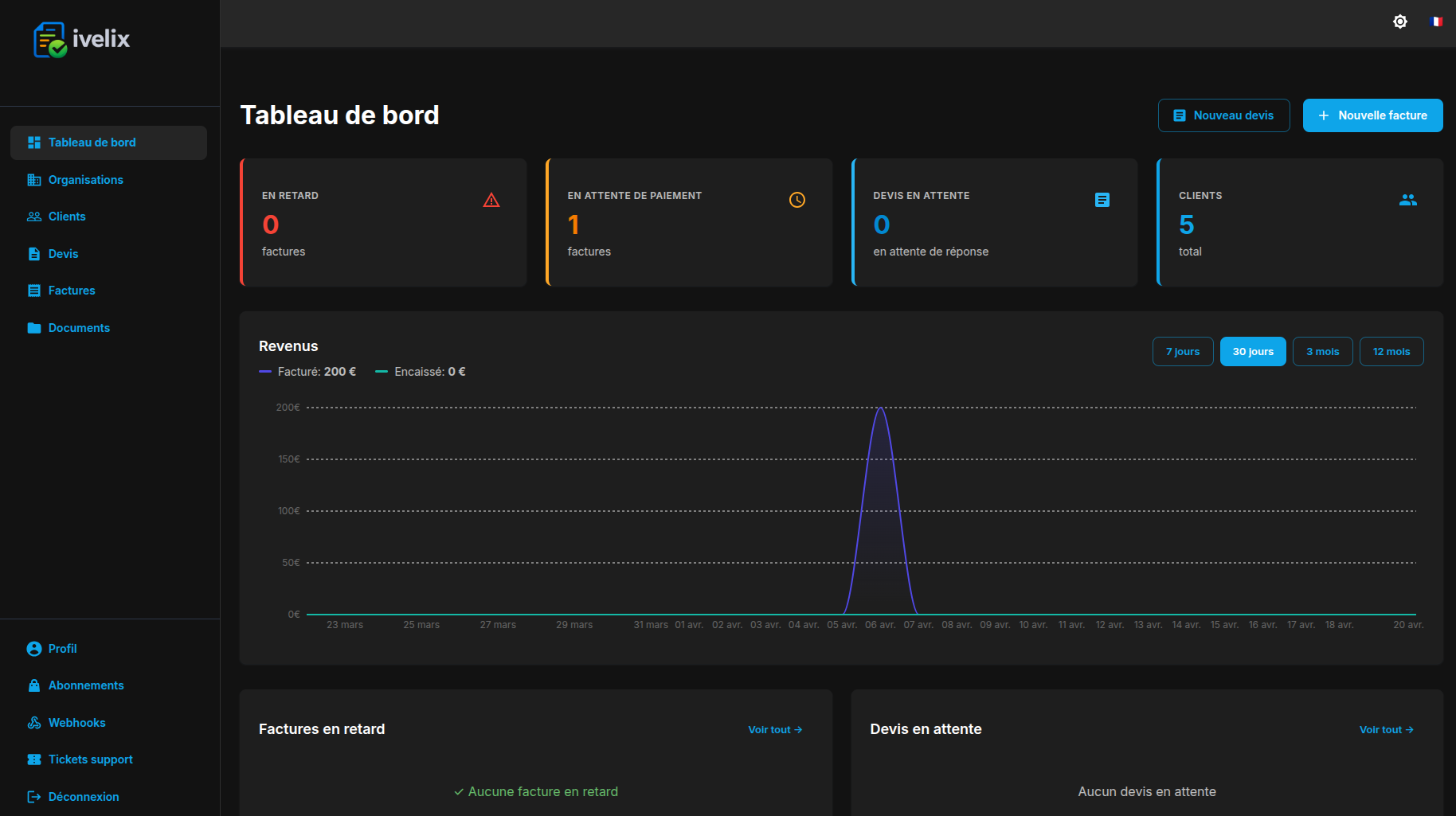Click the orange clock pending payment icon

pyautogui.click(x=796, y=200)
